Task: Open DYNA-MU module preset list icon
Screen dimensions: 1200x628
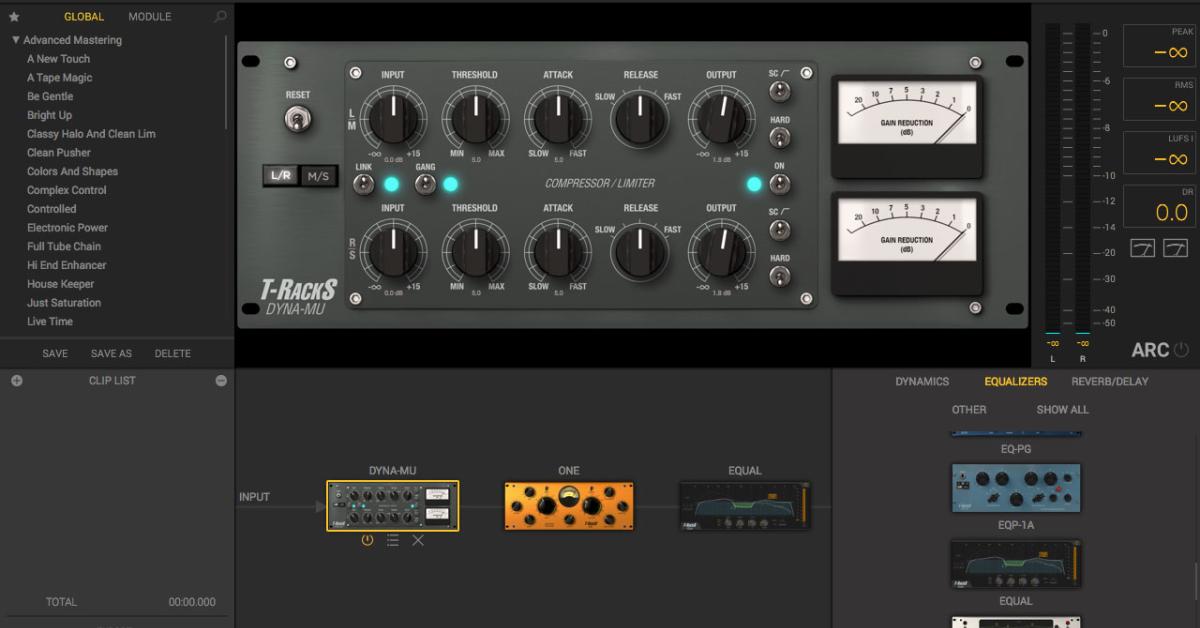Action: click(393, 540)
